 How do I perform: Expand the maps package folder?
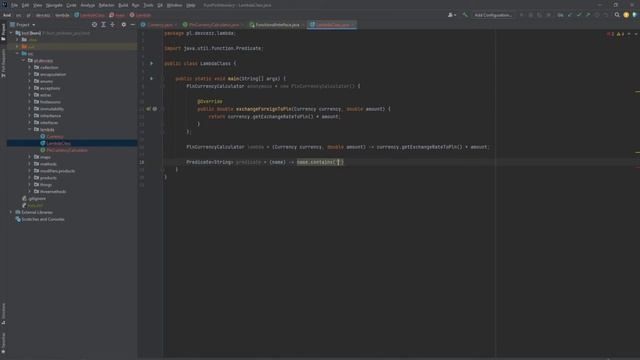(30, 157)
